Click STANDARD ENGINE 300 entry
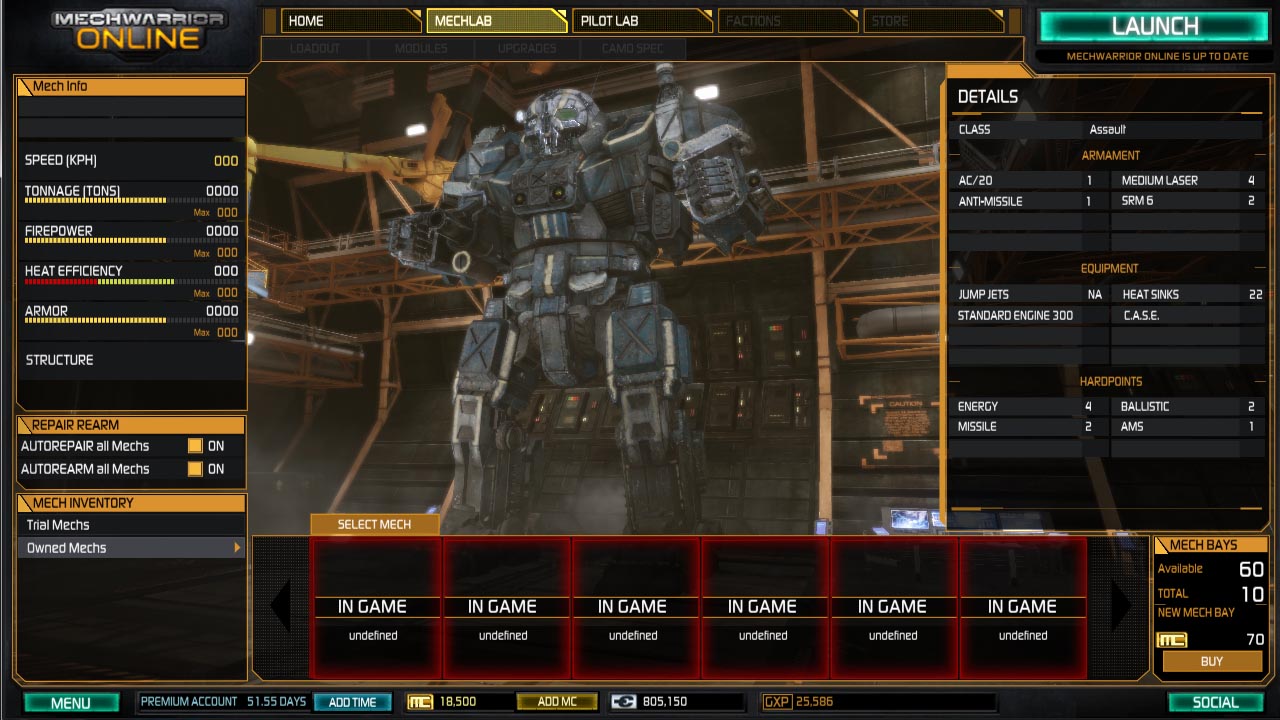 tap(1028, 315)
